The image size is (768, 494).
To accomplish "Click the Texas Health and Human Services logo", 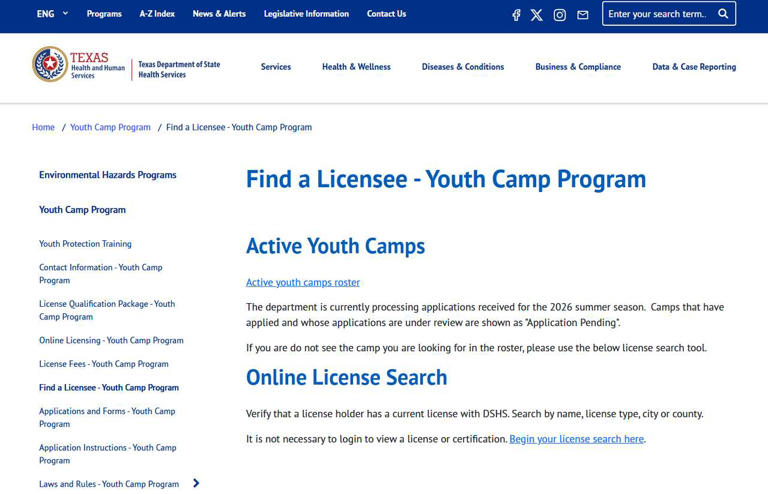I will coord(78,64).
